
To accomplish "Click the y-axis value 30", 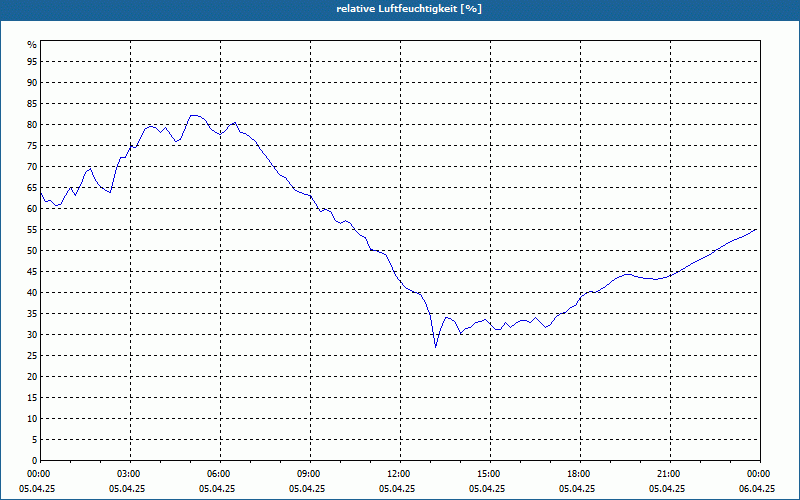I will pyautogui.click(x=32, y=335).
